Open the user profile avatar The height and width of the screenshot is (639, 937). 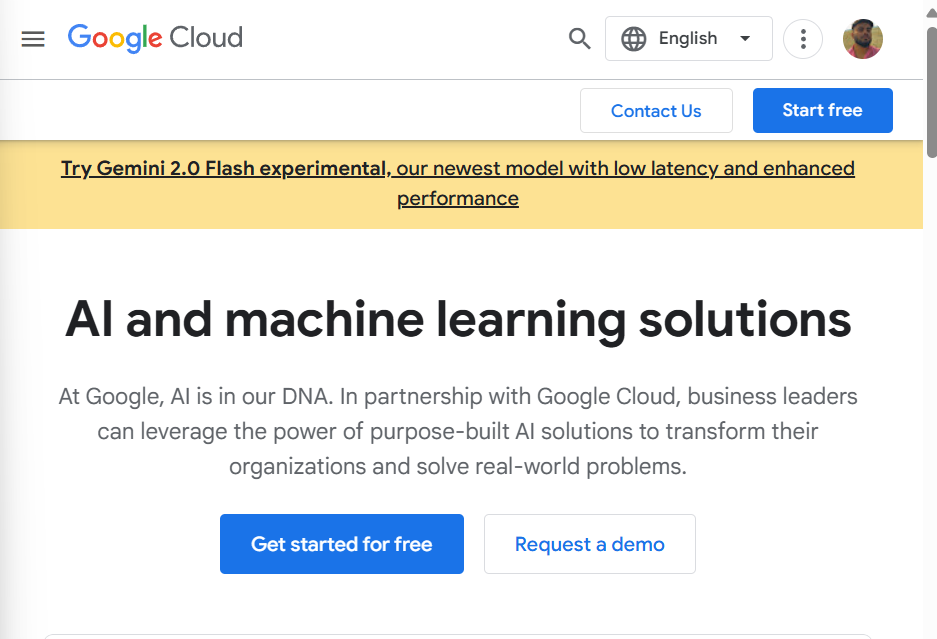(x=862, y=39)
